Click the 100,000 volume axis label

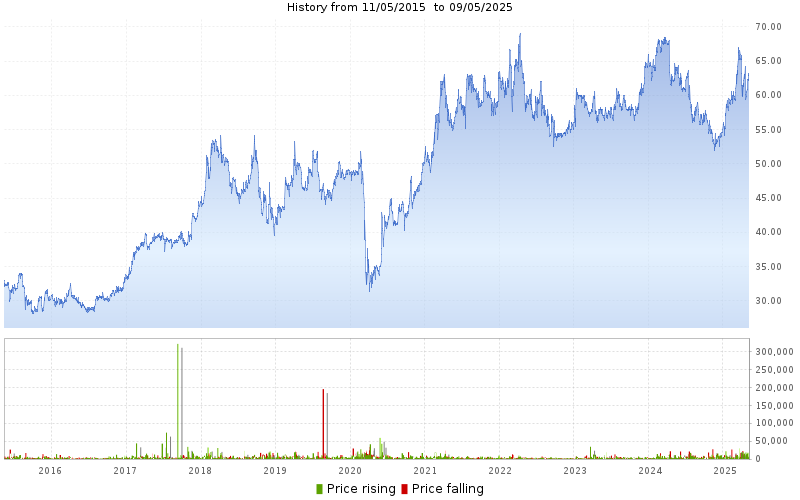click(774, 423)
